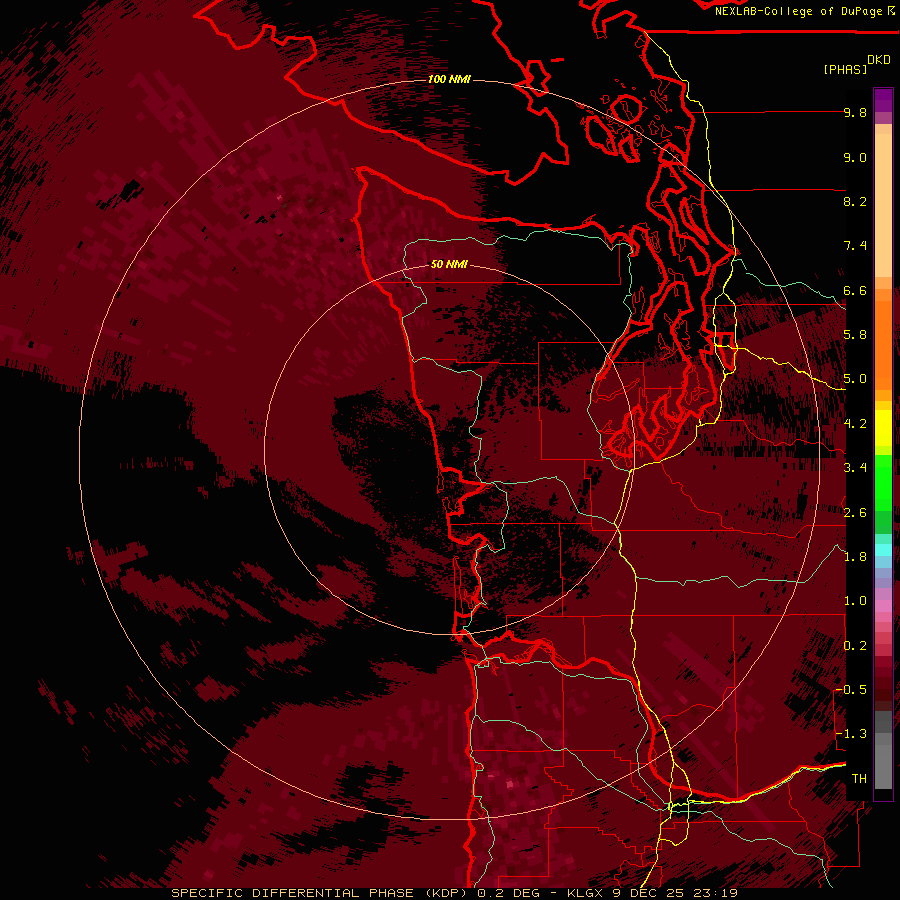900x900 pixels.
Task: Select the -0.5 value on color scale
Action: (851, 690)
